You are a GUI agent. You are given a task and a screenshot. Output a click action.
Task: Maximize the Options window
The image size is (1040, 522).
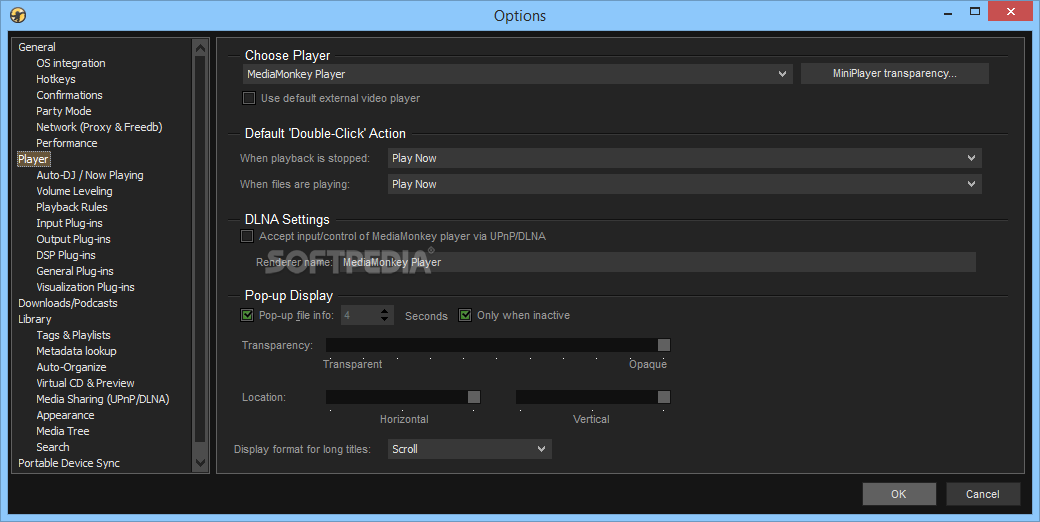[x=975, y=11]
